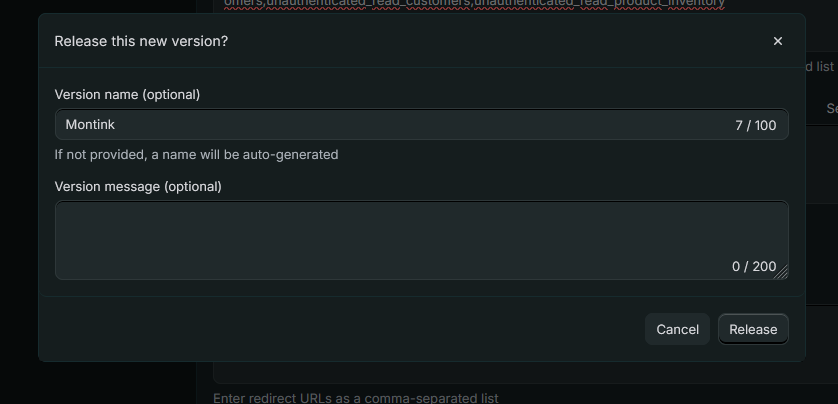Close the release dialog with the X
The width and height of the screenshot is (838, 404).
point(778,41)
